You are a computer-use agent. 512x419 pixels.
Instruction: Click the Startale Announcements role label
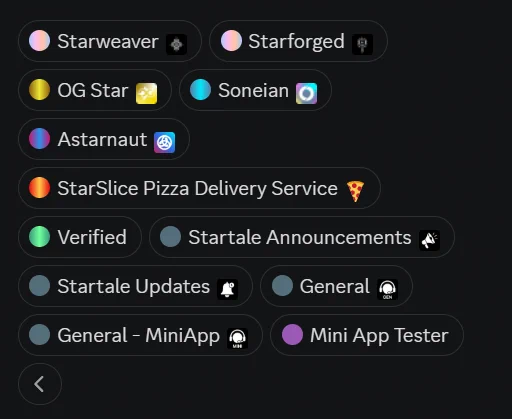coord(300,237)
